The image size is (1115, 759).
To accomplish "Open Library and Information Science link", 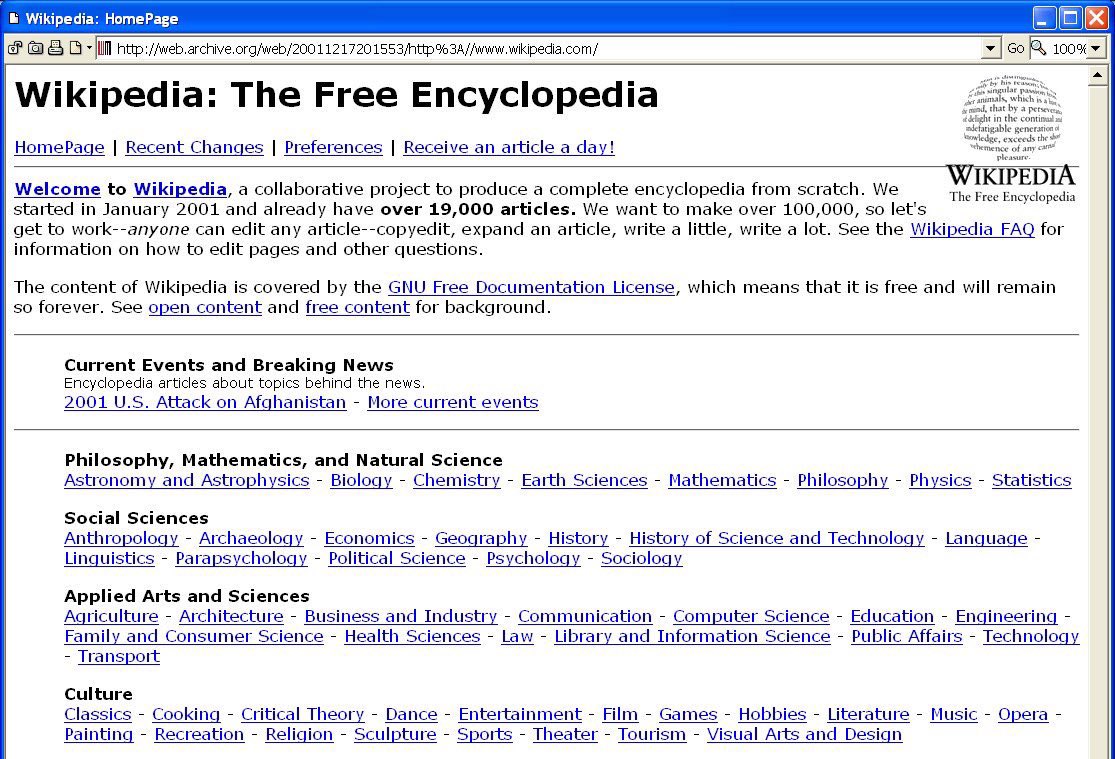I will point(692,637).
